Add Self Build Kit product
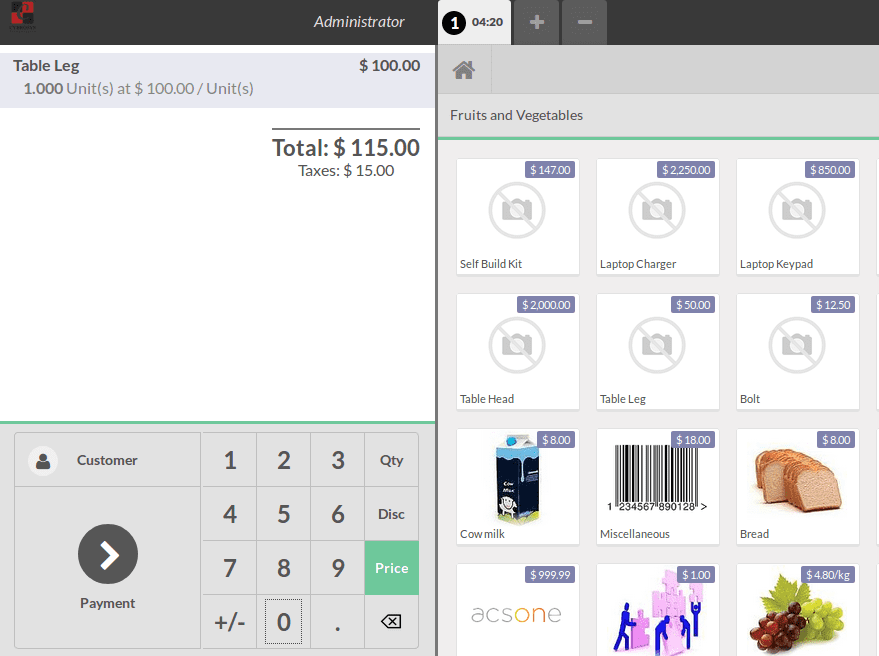Screen dimensions: 879x656 pos(517,216)
